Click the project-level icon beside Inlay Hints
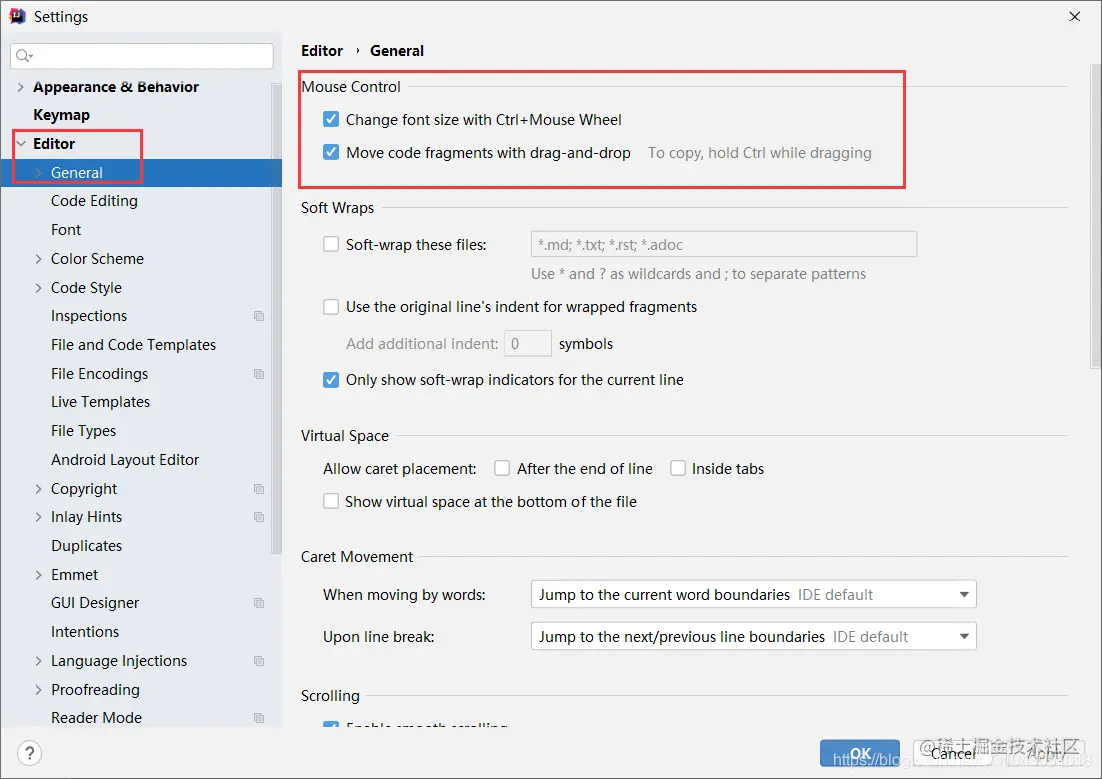This screenshot has width=1102, height=779. click(x=259, y=517)
